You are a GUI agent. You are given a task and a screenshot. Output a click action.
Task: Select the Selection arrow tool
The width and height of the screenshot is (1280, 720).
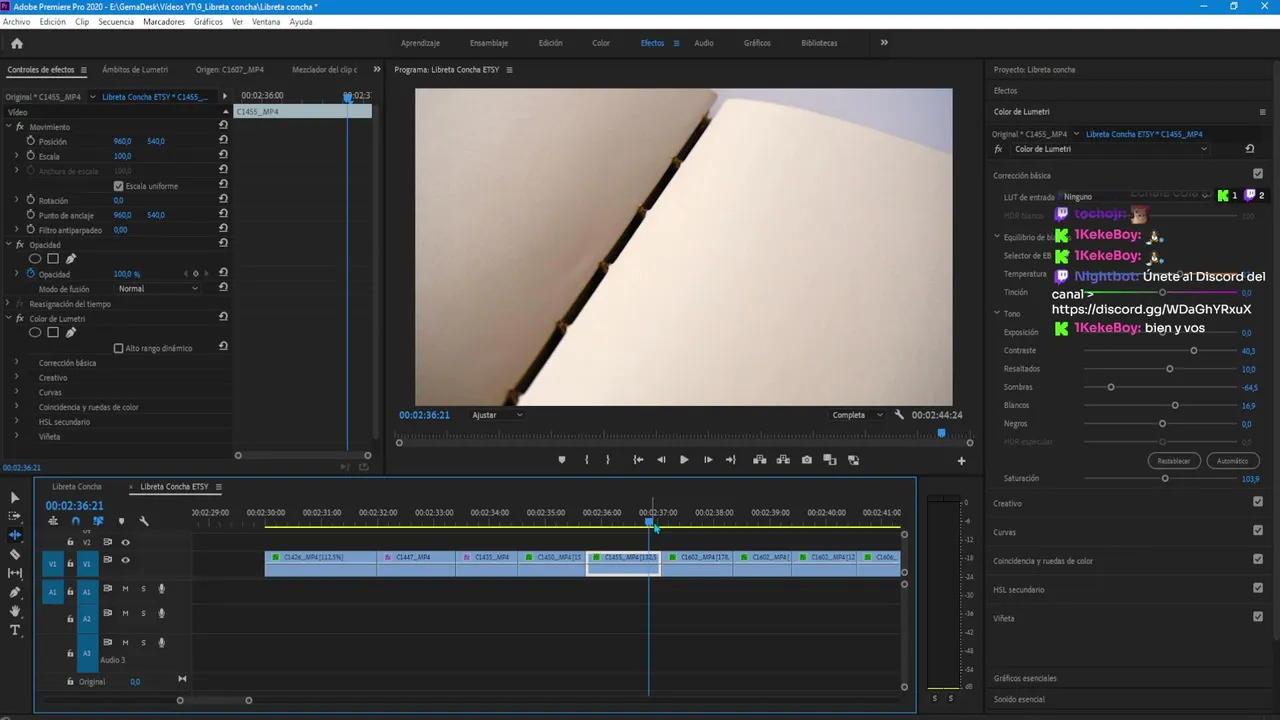tap(15, 497)
